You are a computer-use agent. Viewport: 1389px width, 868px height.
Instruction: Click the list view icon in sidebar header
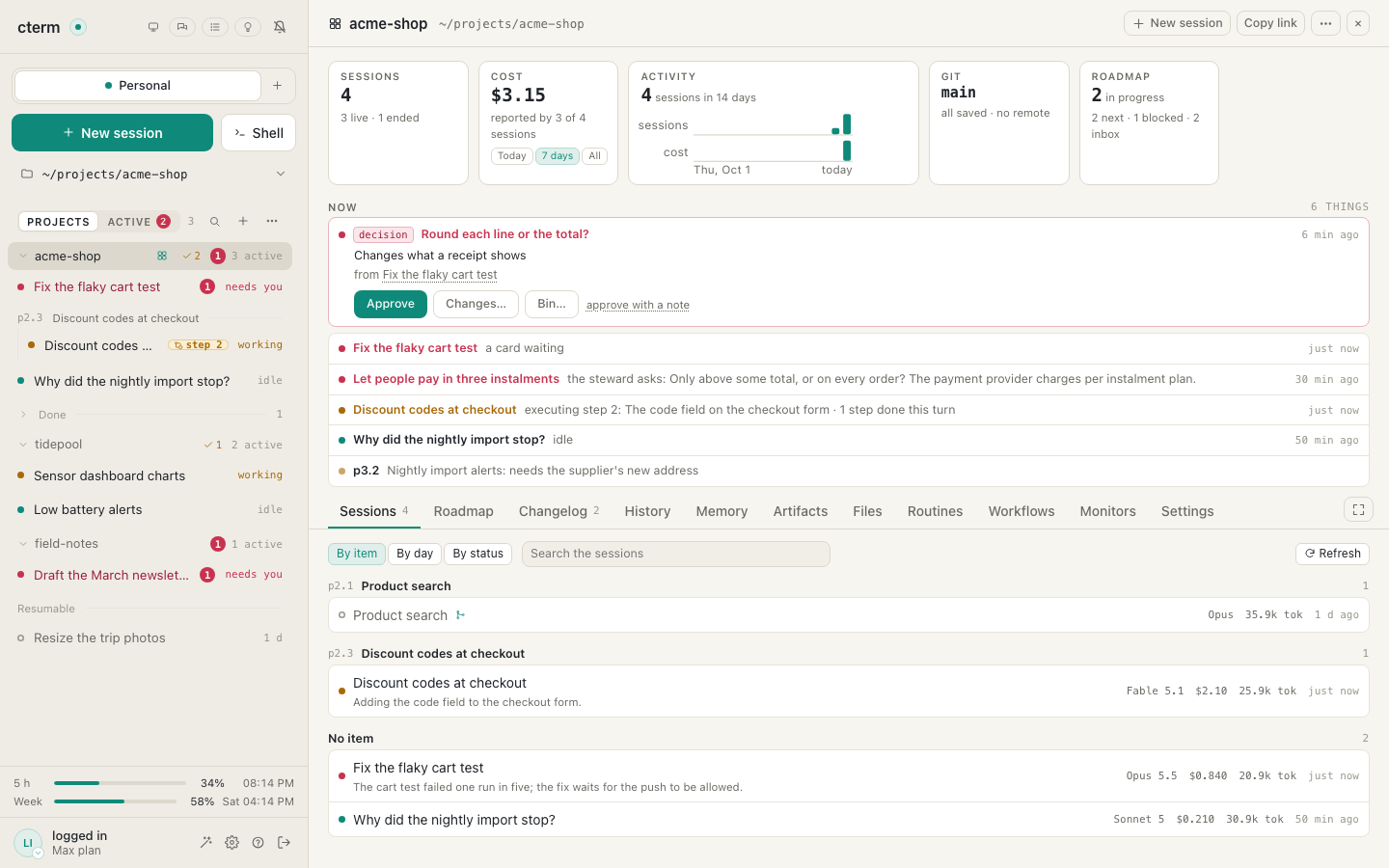[x=215, y=27]
